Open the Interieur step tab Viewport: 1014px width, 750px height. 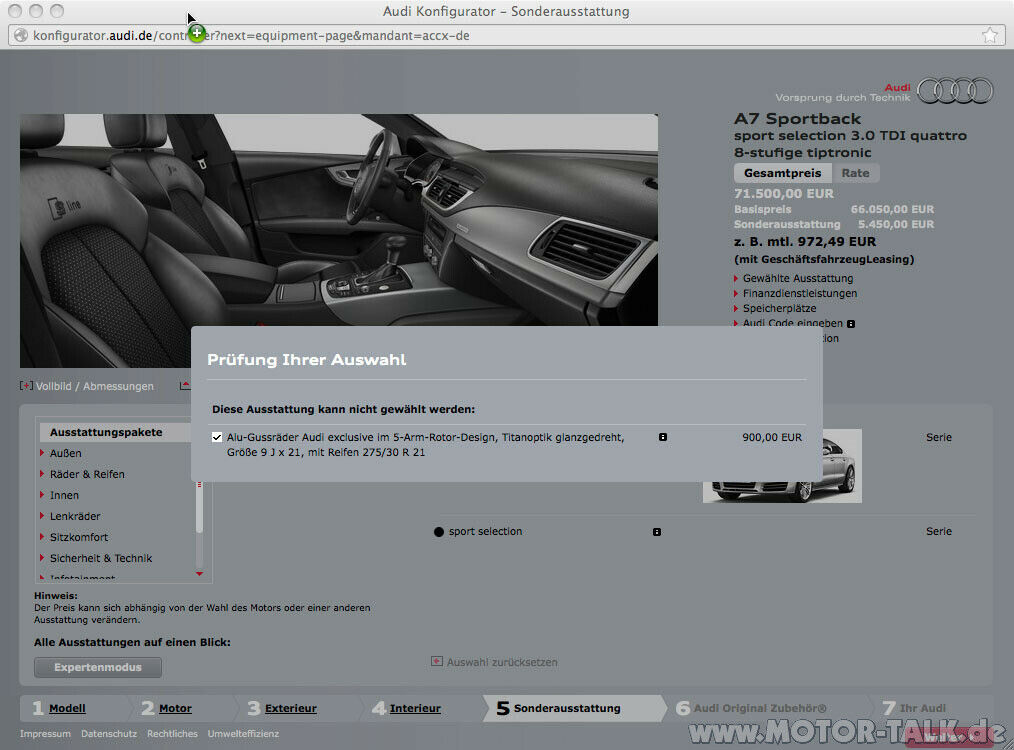click(413, 708)
